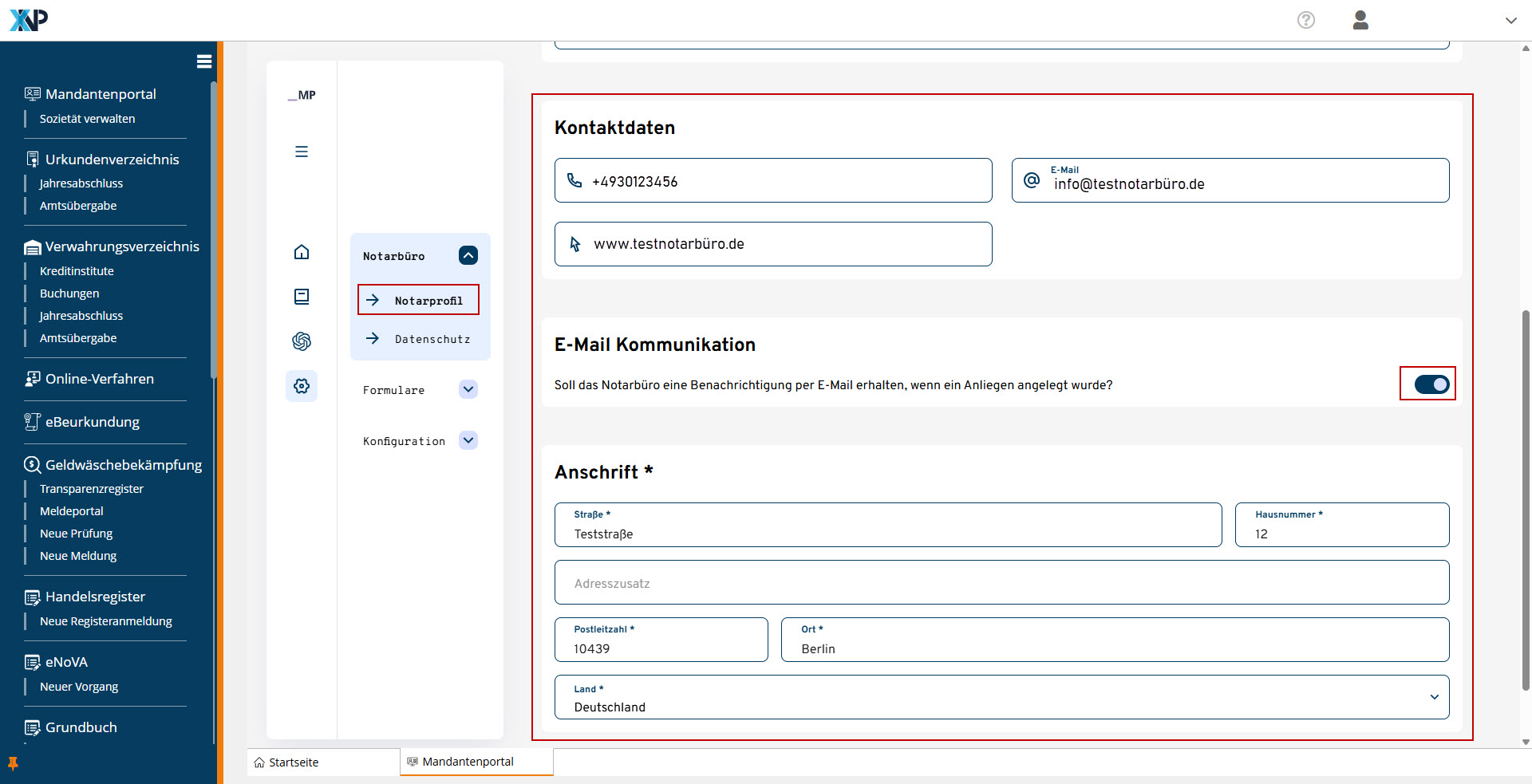Click the Adresszusatz input field
The image size is (1532, 784).
1001,583
